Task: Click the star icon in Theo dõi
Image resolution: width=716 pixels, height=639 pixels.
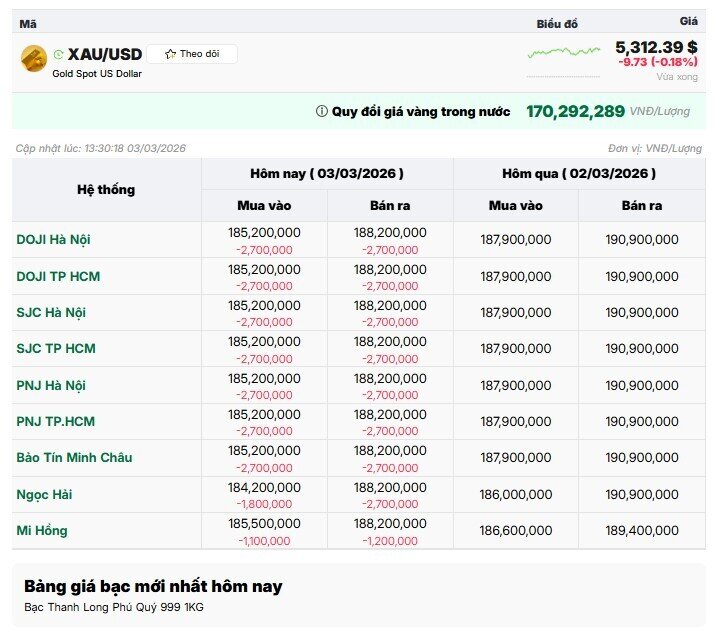Action: pyautogui.click(x=170, y=54)
